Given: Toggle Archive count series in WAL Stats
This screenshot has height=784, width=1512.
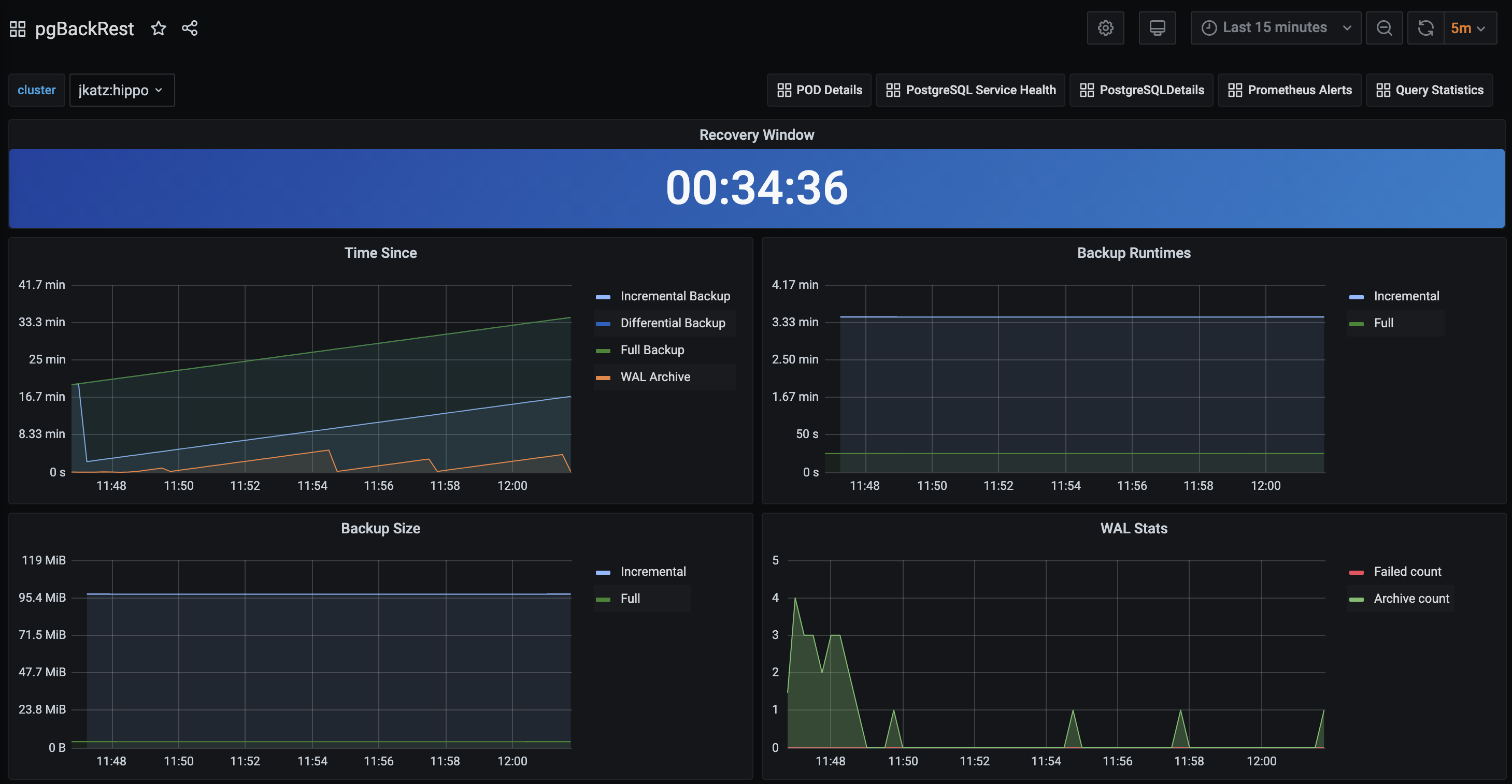Looking at the screenshot, I should pyautogui.click(x=1411, y=599).
